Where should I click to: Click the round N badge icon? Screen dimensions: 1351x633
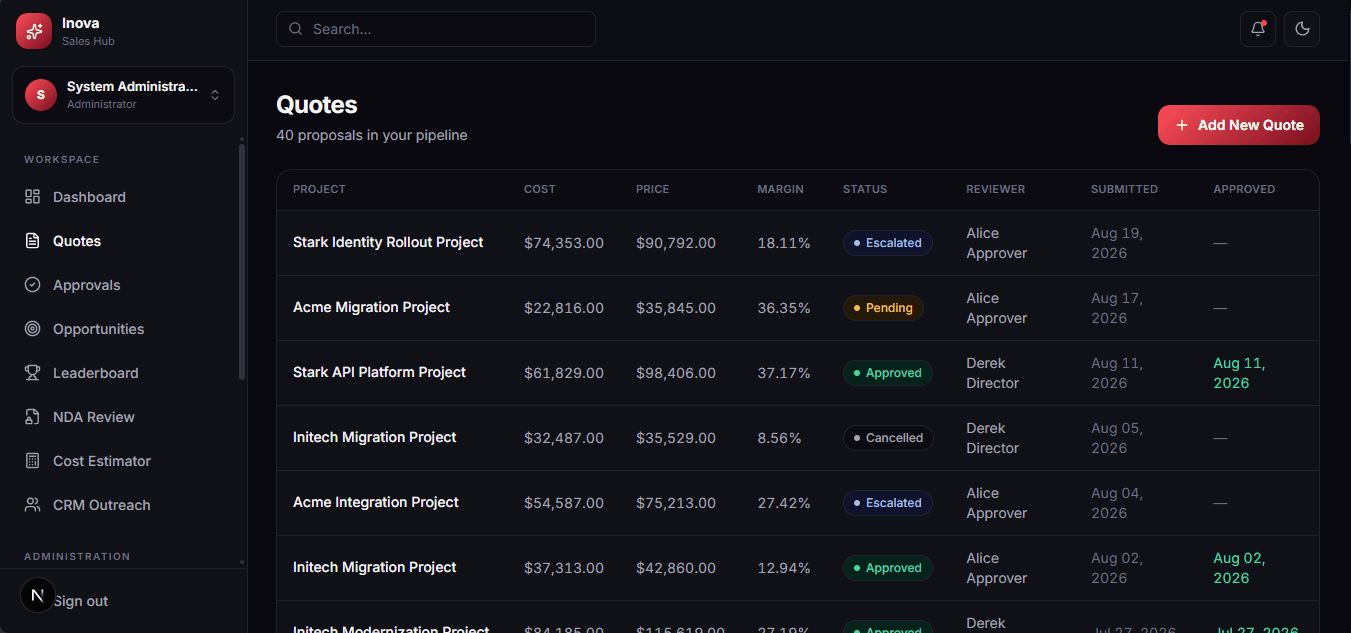[x=38, y=595]
